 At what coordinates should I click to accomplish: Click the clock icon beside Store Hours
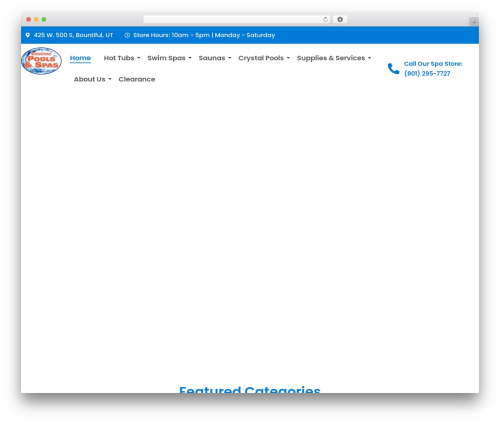pos(127,35)
